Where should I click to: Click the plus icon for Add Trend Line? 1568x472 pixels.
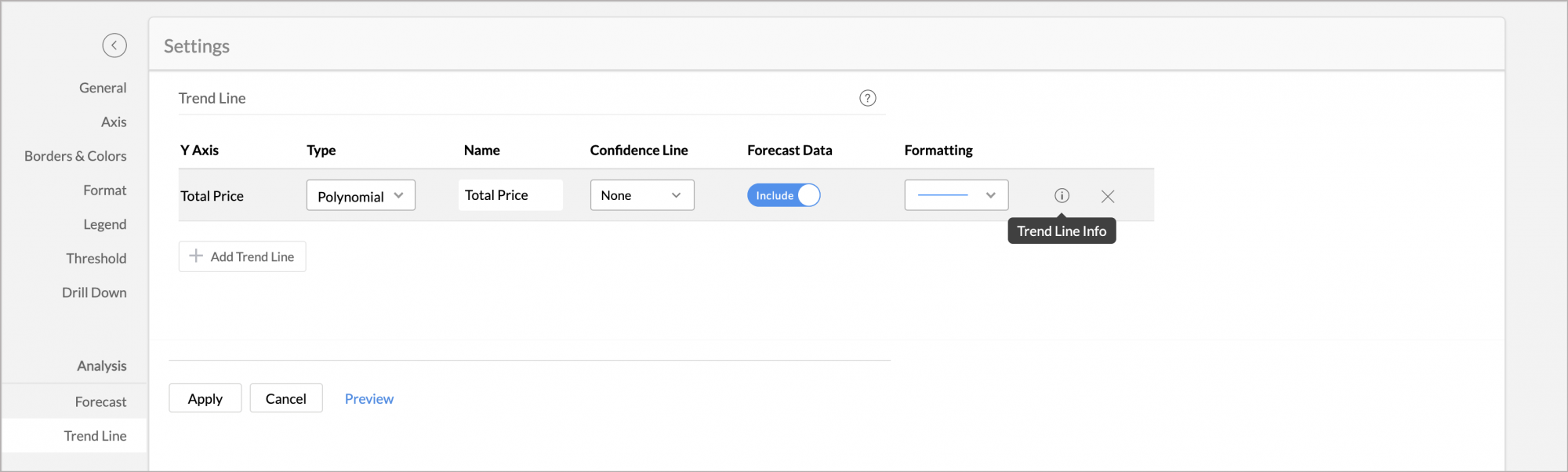(x=196, y=256)
